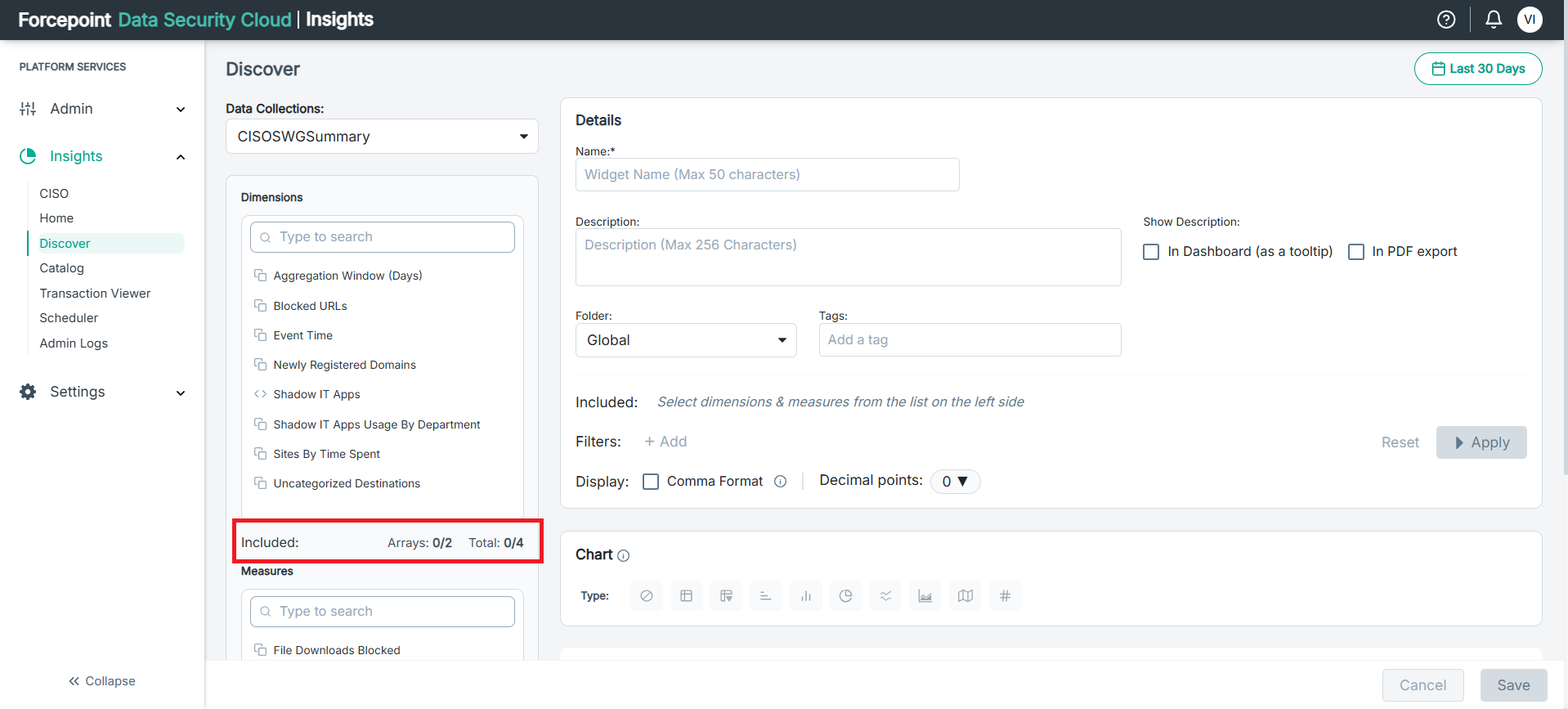Image resolution: width=1568 pixels, height=709 pixels.
Task: Select the table chart type icon
Action: click(686, 596)
